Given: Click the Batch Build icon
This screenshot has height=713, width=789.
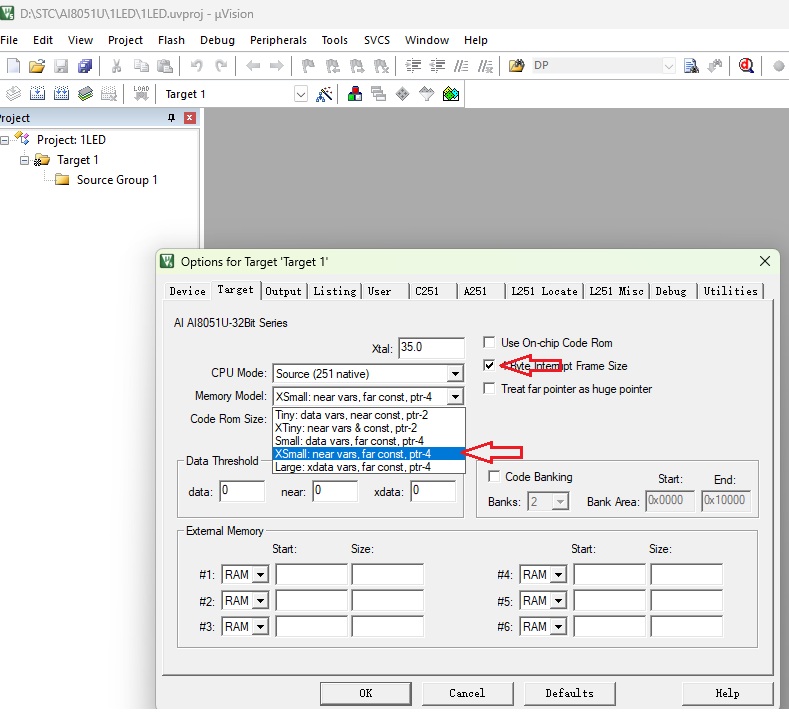Looking at the screenshot, I should pyautogui.click(x=86, y=94).
